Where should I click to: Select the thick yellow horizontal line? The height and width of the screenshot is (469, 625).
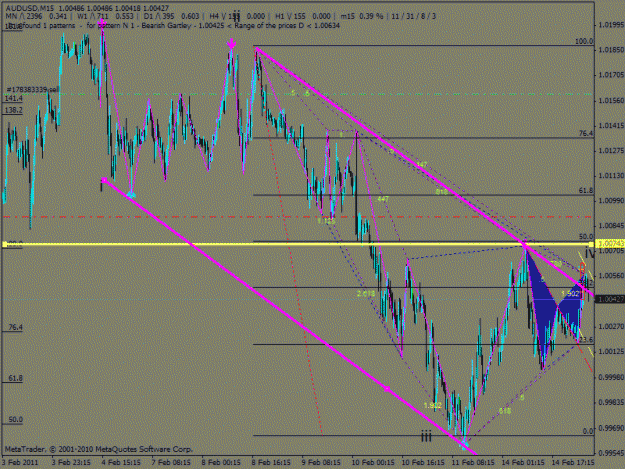tap(298, 244)
